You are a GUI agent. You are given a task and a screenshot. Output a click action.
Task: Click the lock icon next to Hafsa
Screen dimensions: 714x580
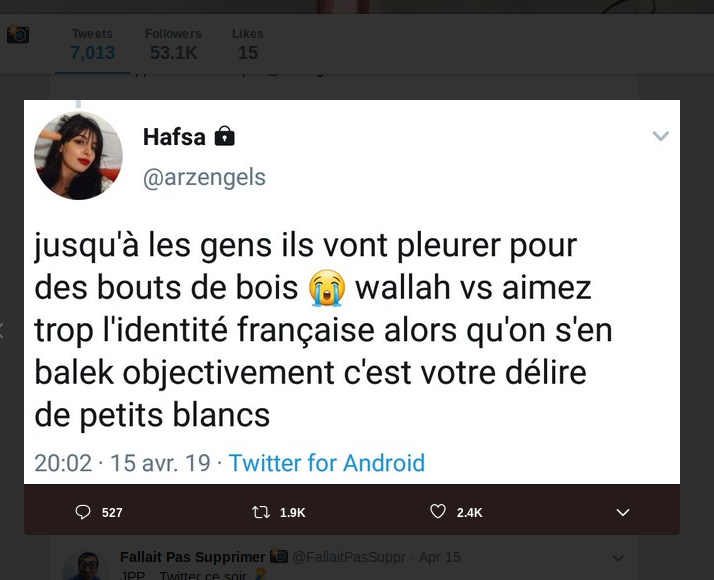(224, 136)
